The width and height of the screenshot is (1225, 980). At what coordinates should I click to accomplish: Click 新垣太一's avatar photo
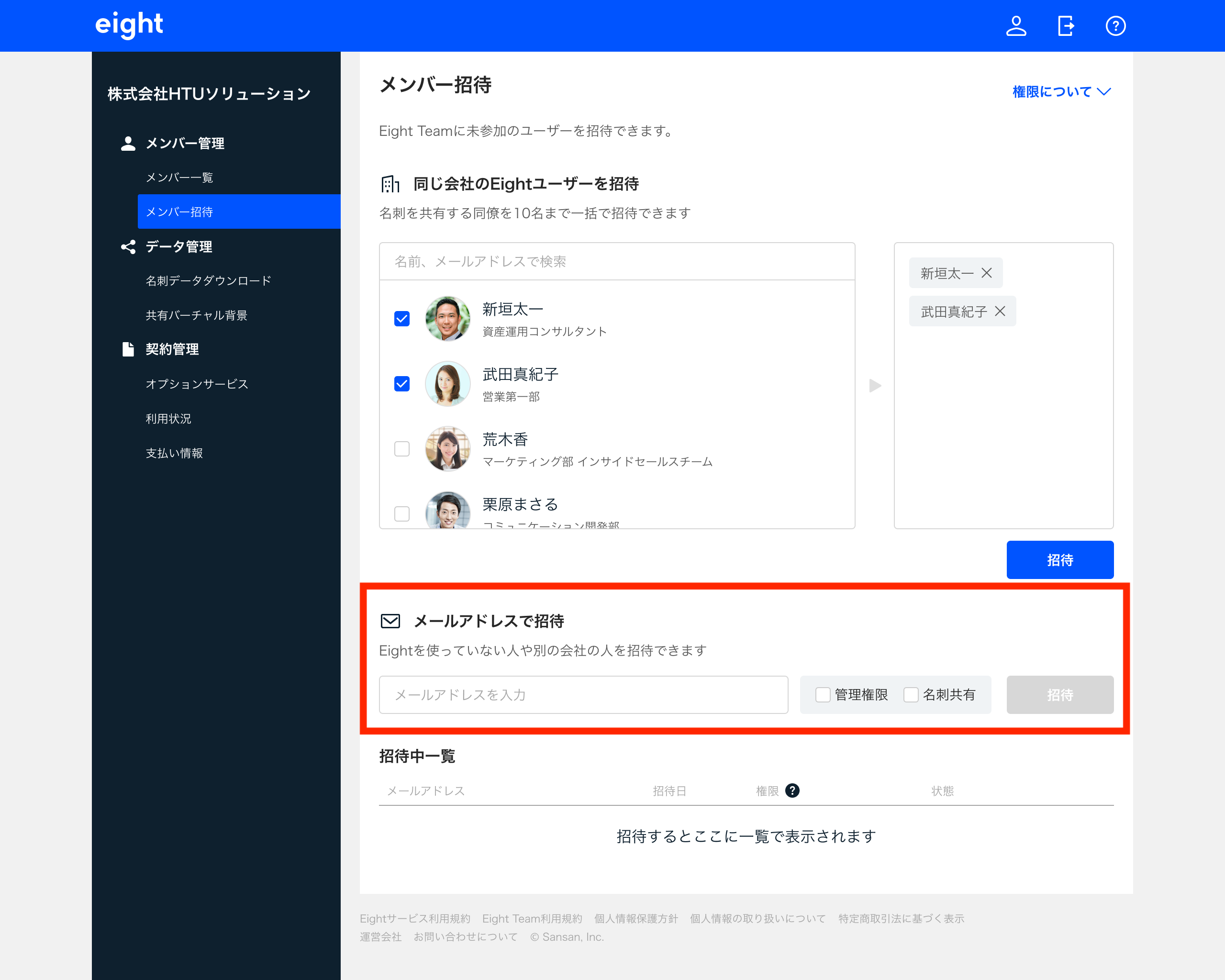click(x=448, y=318)
